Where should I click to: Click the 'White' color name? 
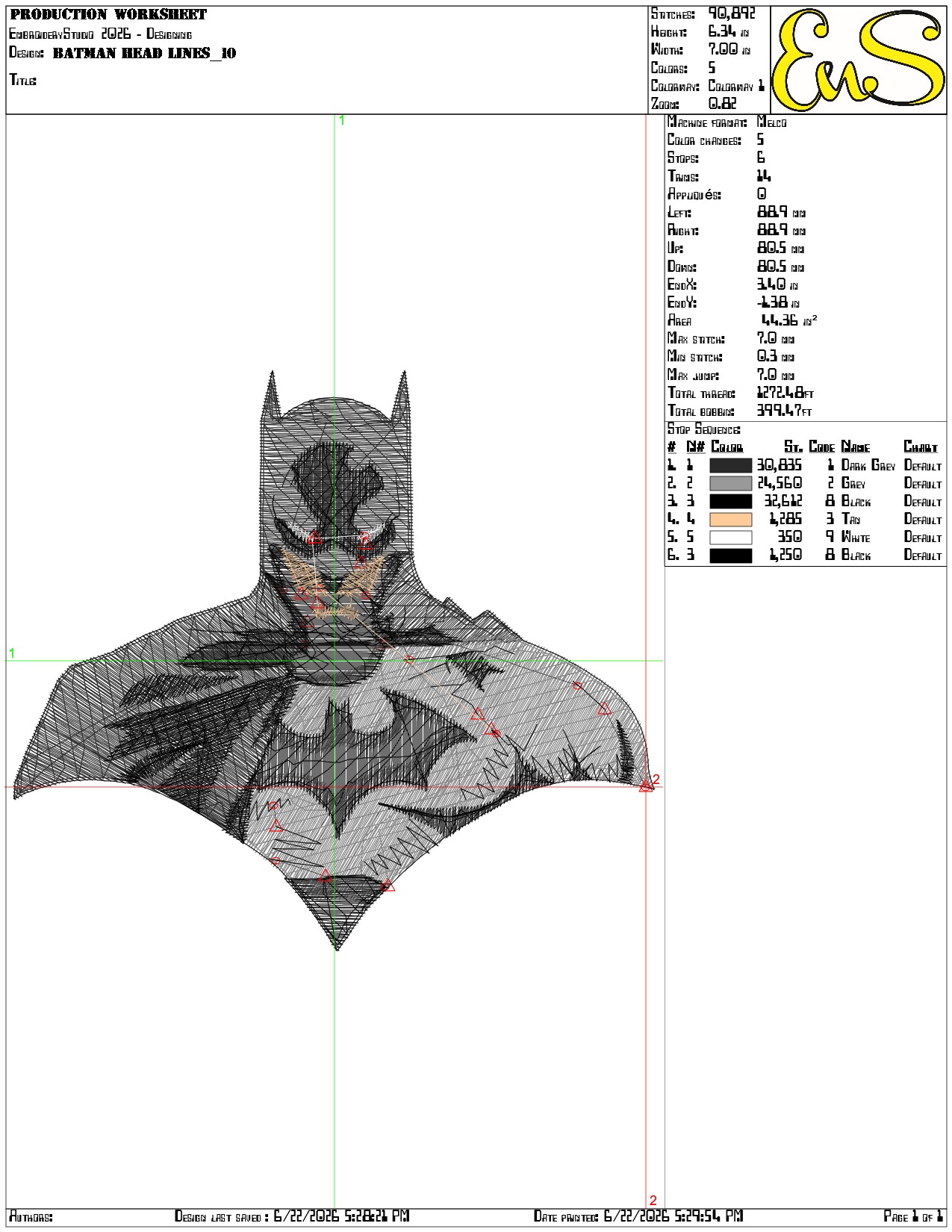[x=856, y=537]
